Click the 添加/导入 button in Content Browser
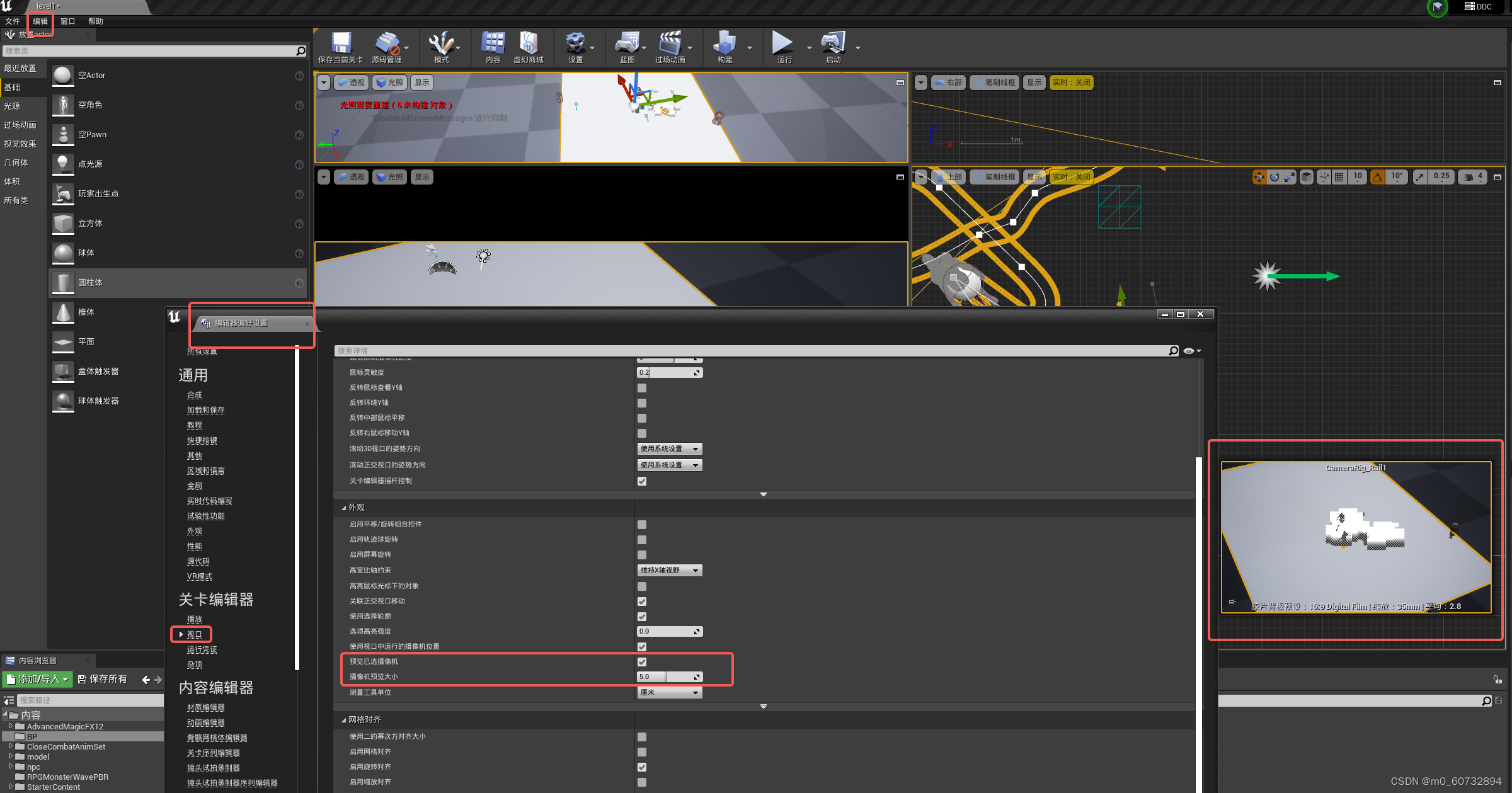 pyautogui.click(x=36, y=679)
